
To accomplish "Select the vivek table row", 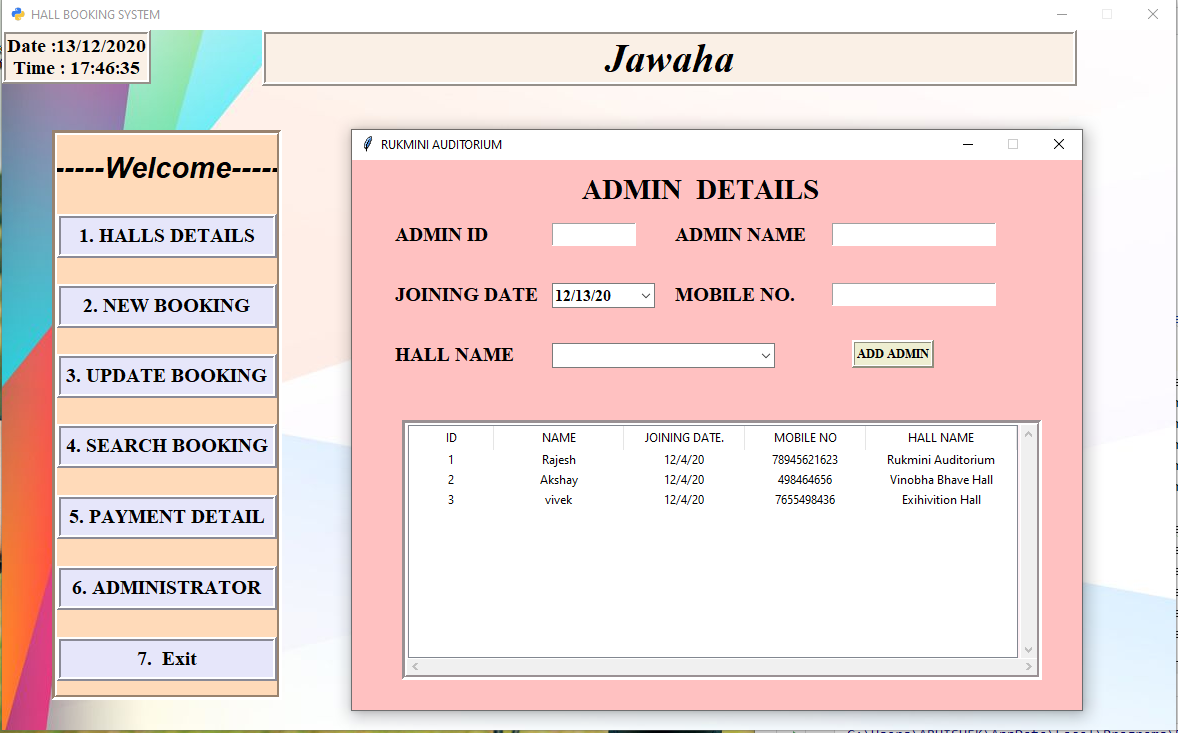I will [713, 500].
